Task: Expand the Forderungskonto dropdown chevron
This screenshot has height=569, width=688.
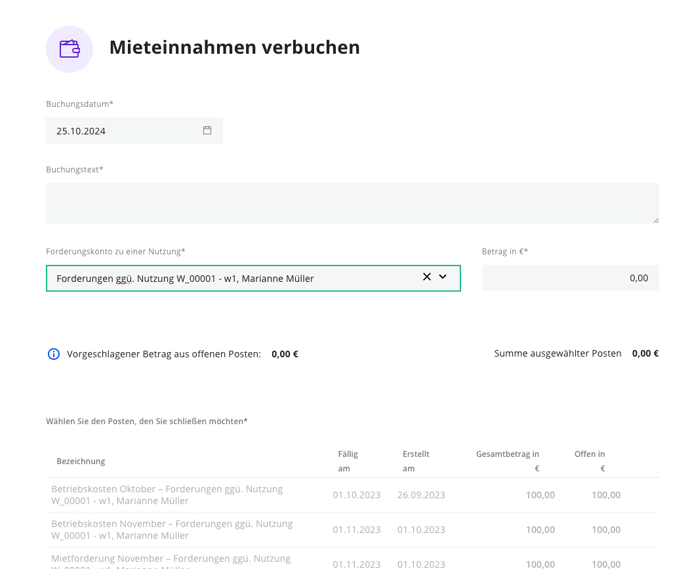Action: click(x=443, y=277)
